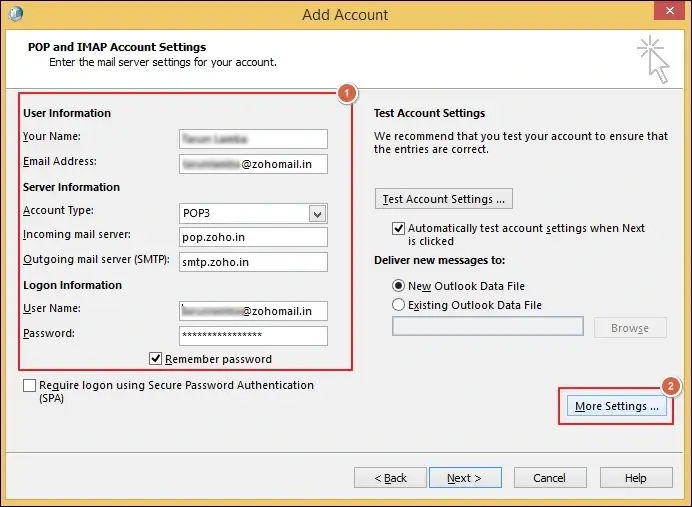Image resolution: width=692 pixels, height=507 pixels.
Task: Go Back to the previous step
Action: click(x=390, y=478)
